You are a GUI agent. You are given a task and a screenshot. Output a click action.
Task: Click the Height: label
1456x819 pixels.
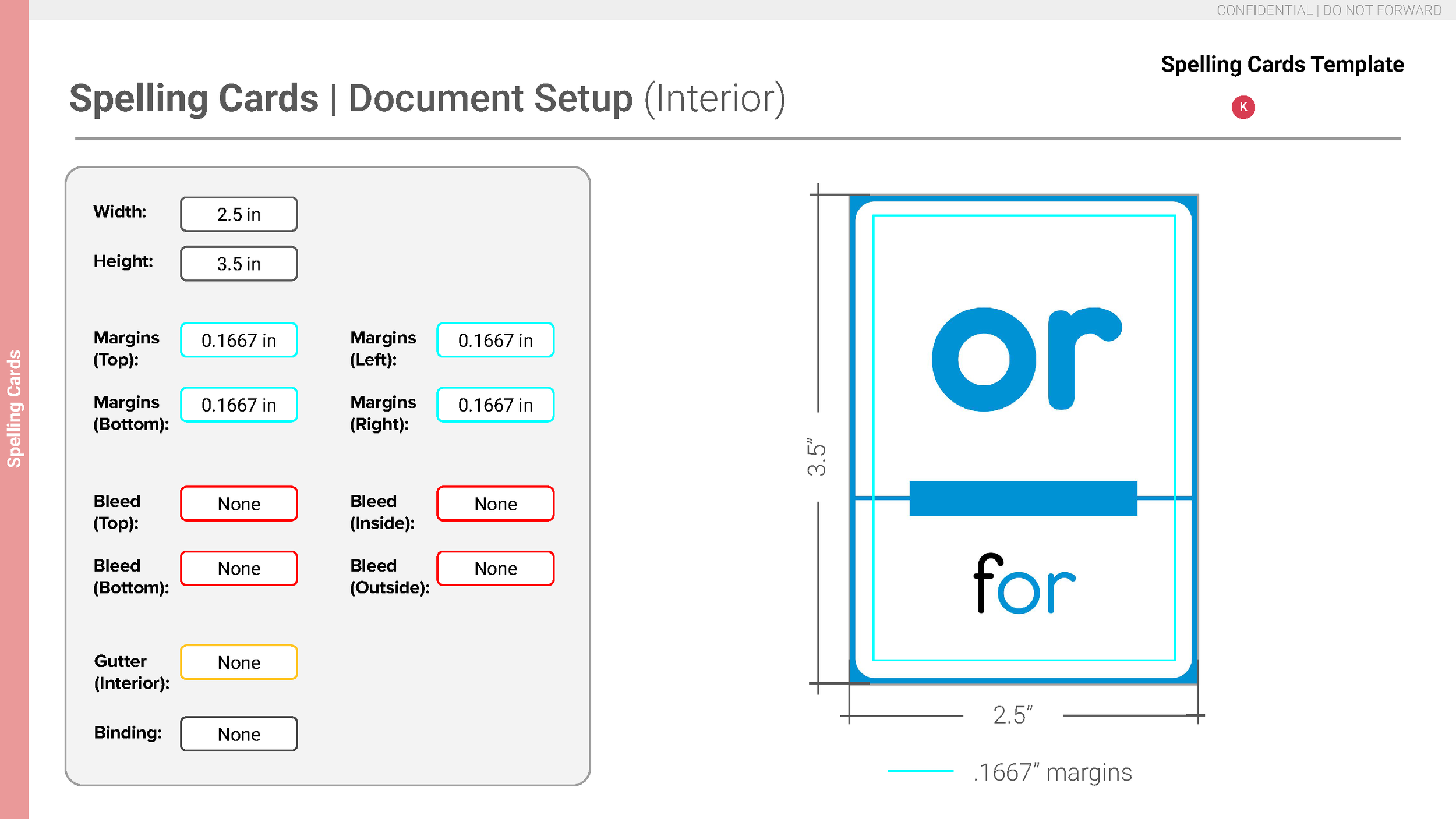pyautogui.click(x=123, y=261)
